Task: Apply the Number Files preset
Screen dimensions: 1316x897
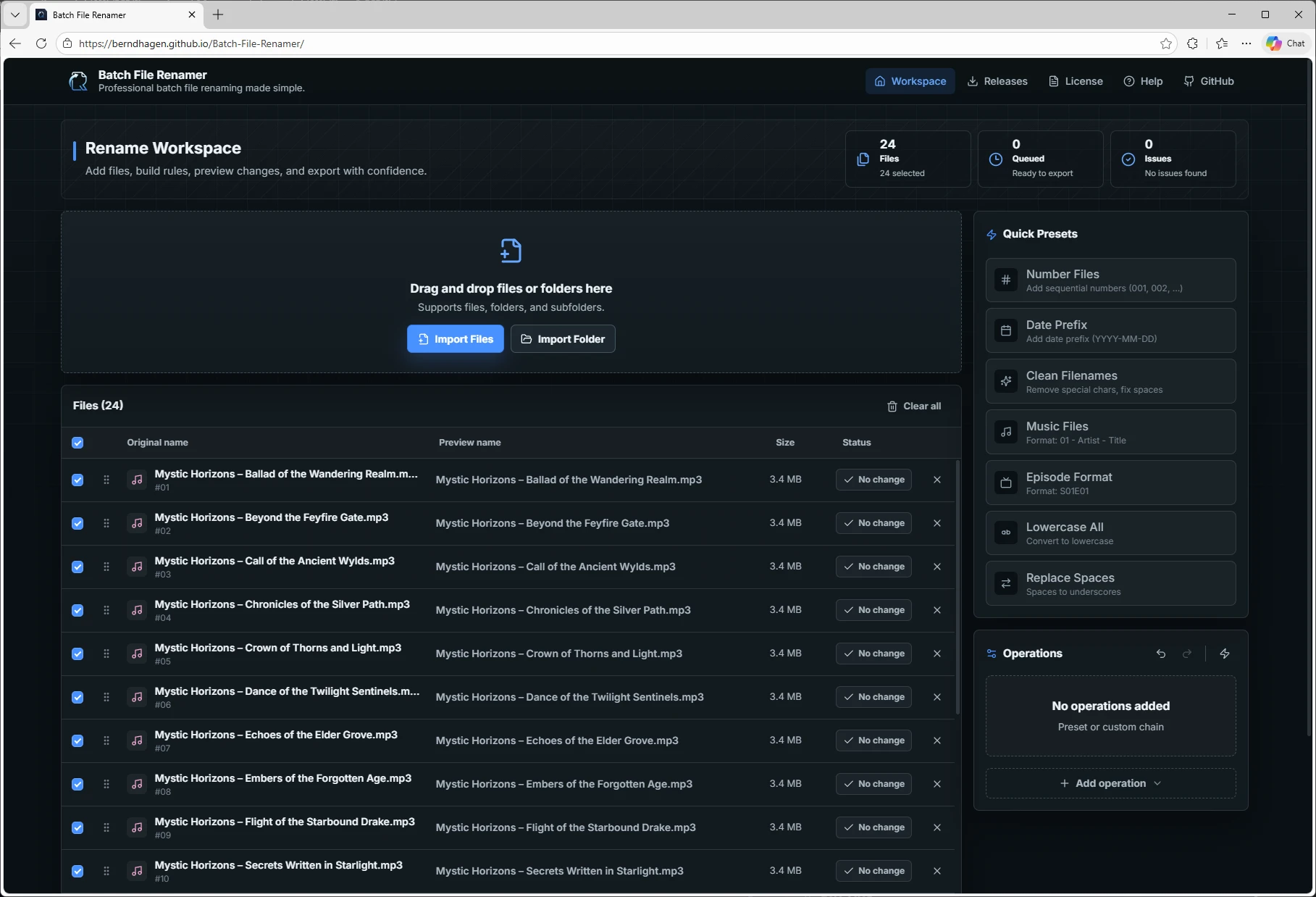Action: click(x=1110, y=280)
